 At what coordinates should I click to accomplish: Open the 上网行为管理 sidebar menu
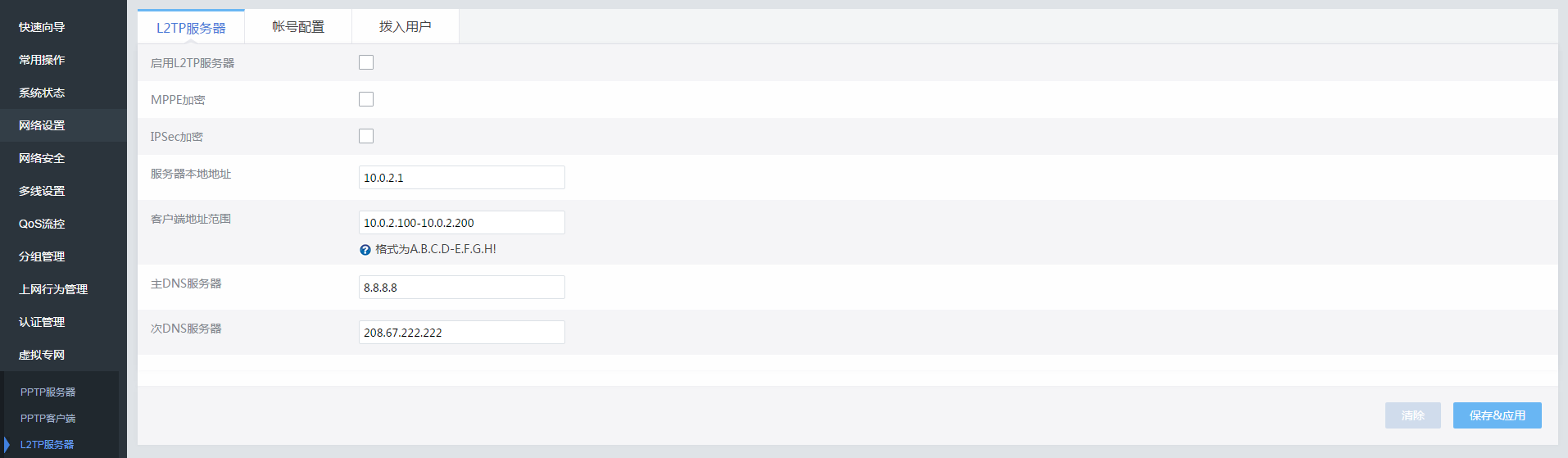coord(53,289)
